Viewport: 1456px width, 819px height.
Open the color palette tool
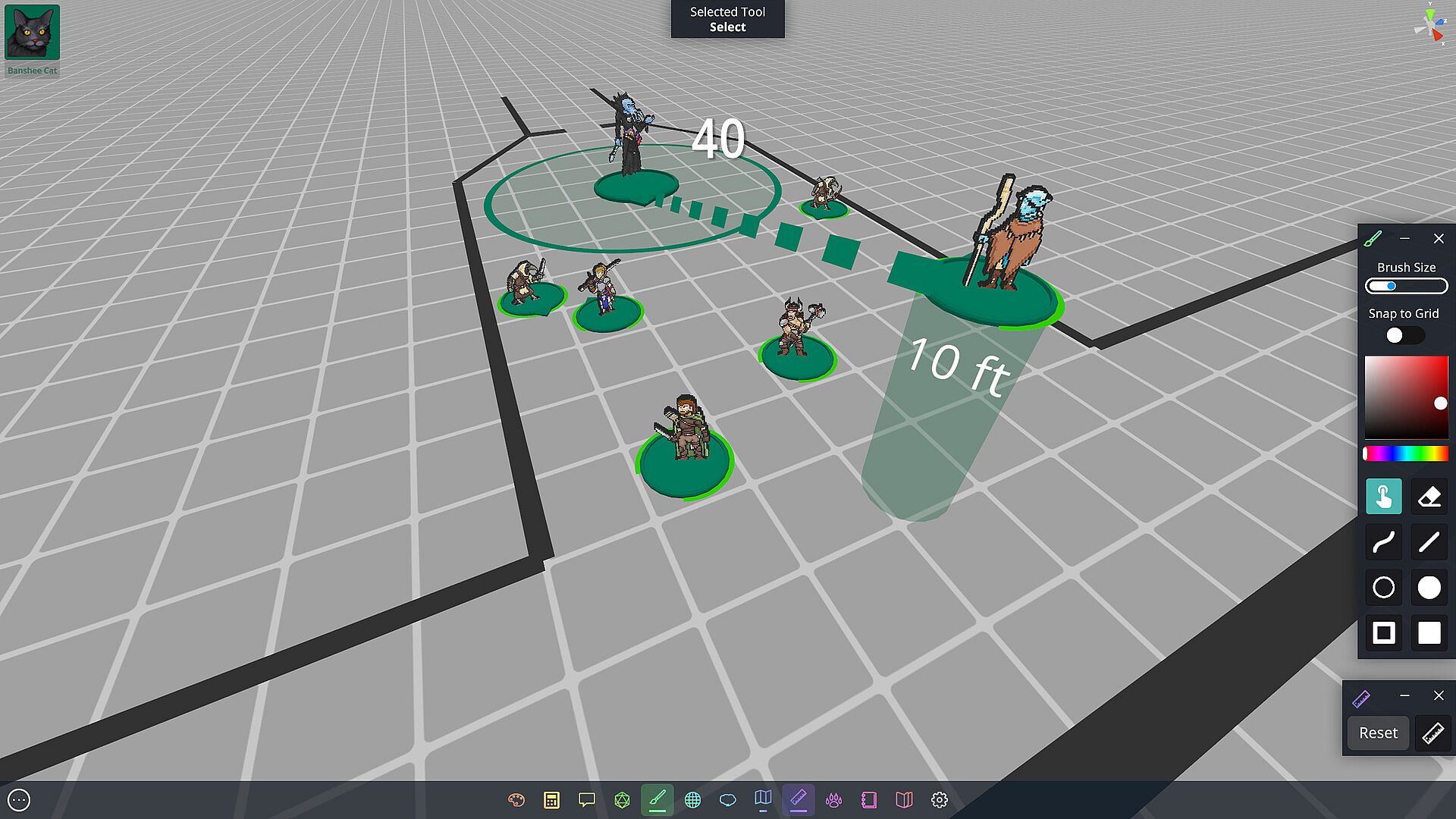pos(516,800)
